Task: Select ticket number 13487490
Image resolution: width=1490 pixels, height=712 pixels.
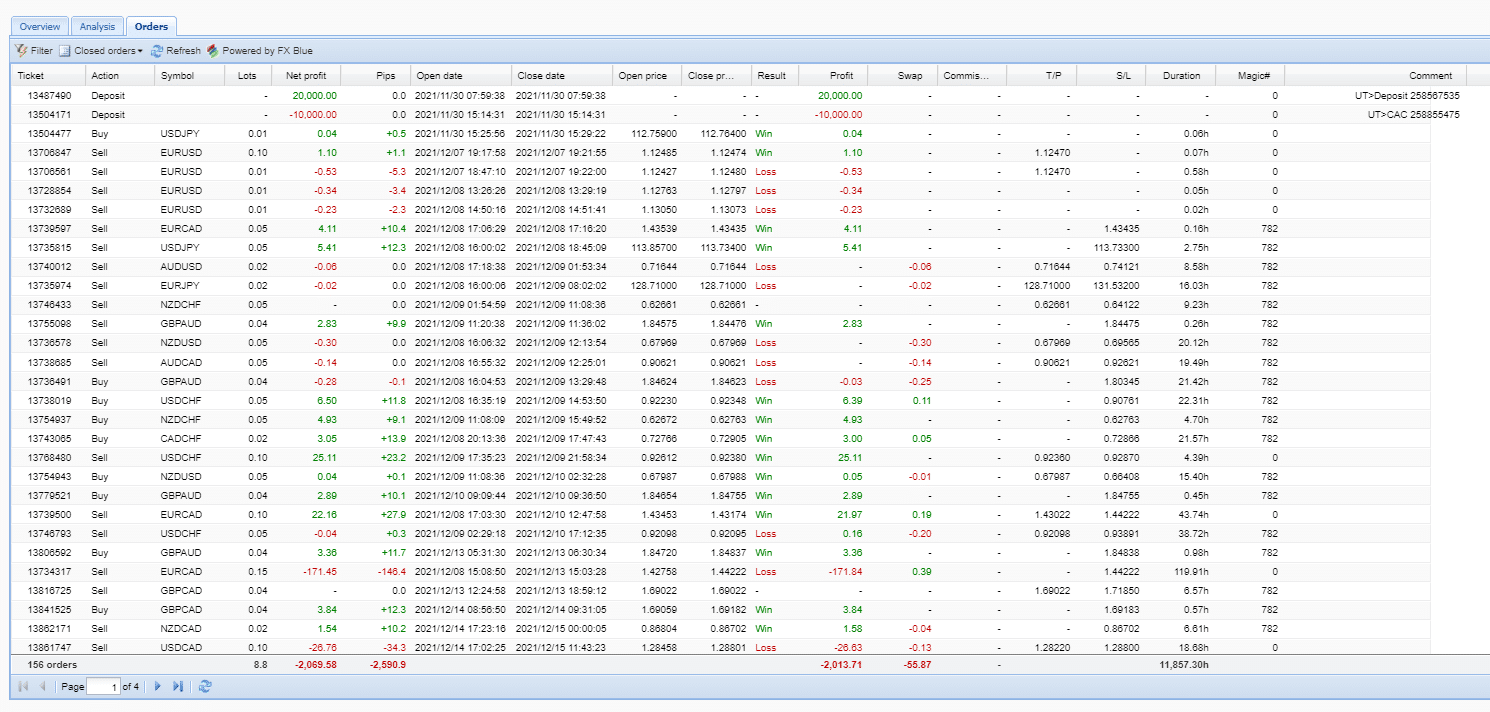Action: (x=48, y=96)
